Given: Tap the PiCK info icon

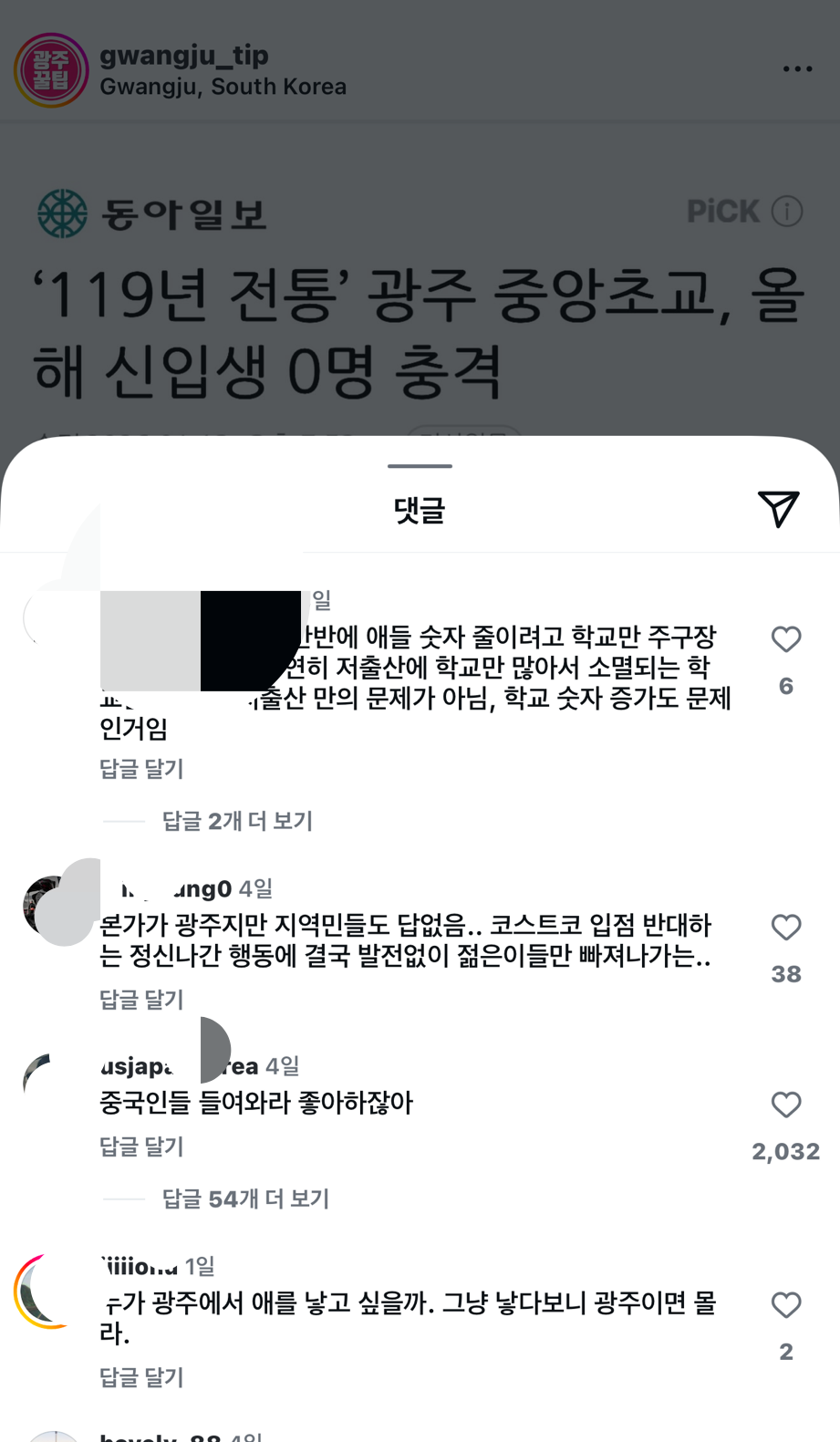Looking at the screenshot, I should click(x=787, y=211).
